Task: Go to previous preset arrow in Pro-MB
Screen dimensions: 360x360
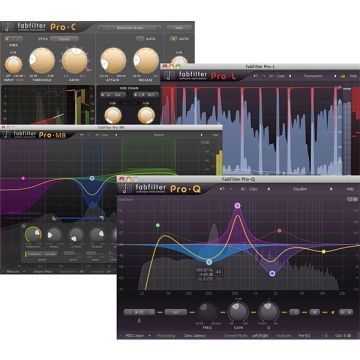Action: pos(116,135)
